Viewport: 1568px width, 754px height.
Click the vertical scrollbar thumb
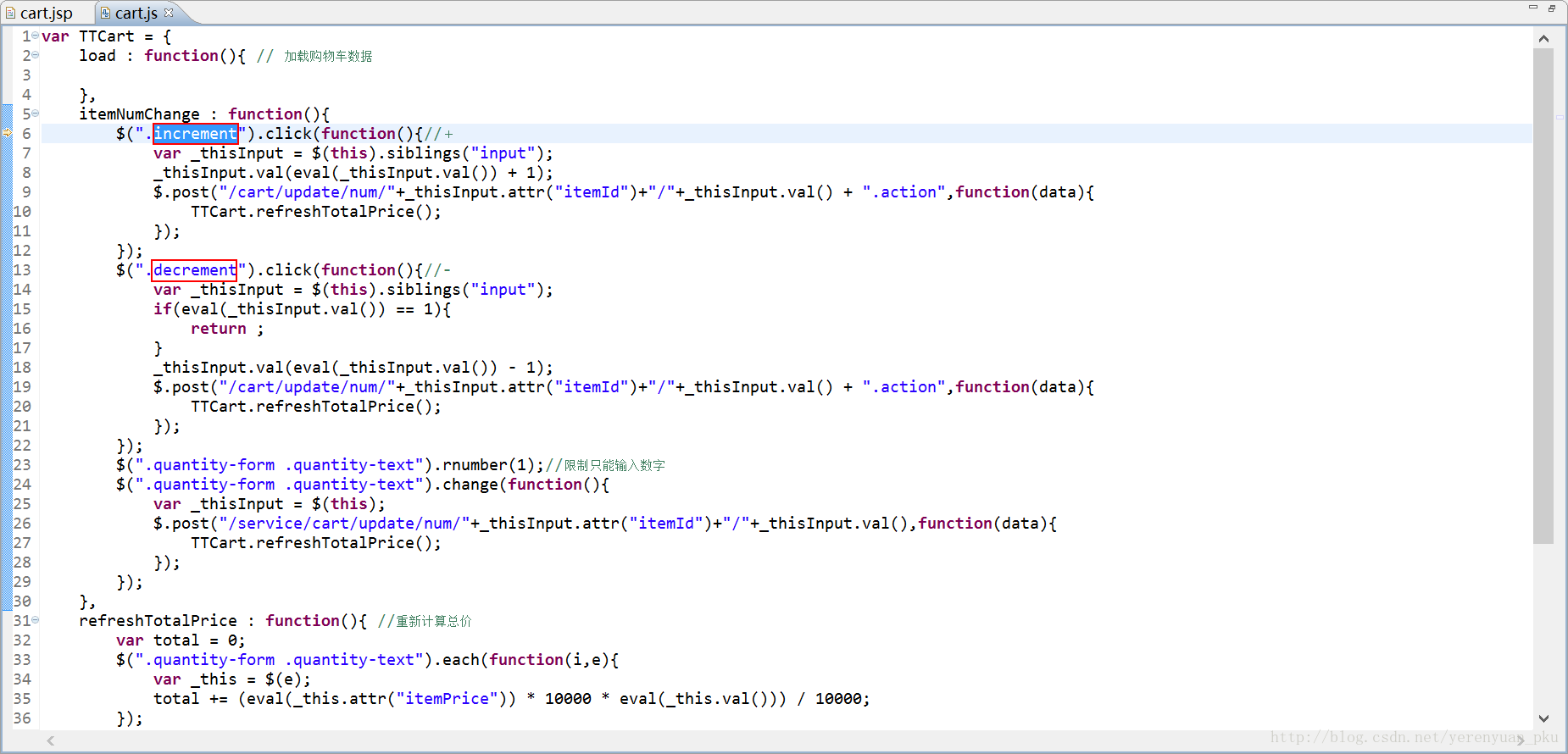click(x=1543, y=296)
